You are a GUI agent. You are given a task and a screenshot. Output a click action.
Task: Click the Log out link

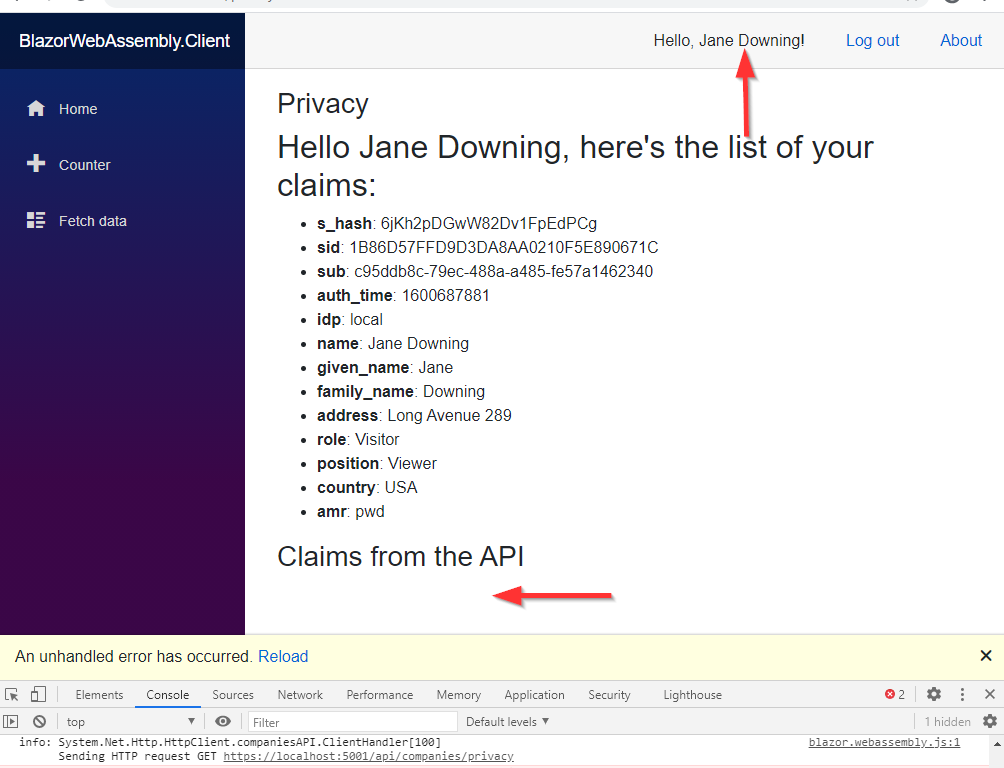872,41
